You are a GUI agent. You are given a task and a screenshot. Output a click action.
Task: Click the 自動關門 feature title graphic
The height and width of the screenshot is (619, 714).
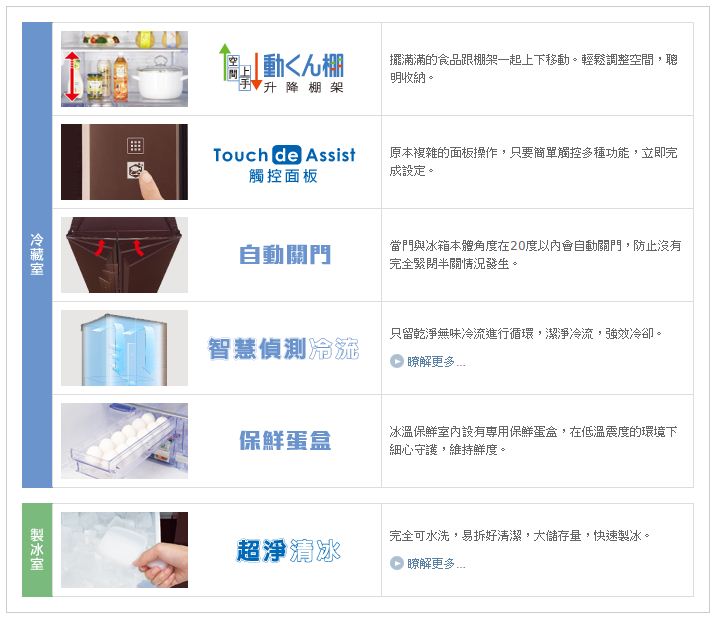pos(285,255)
